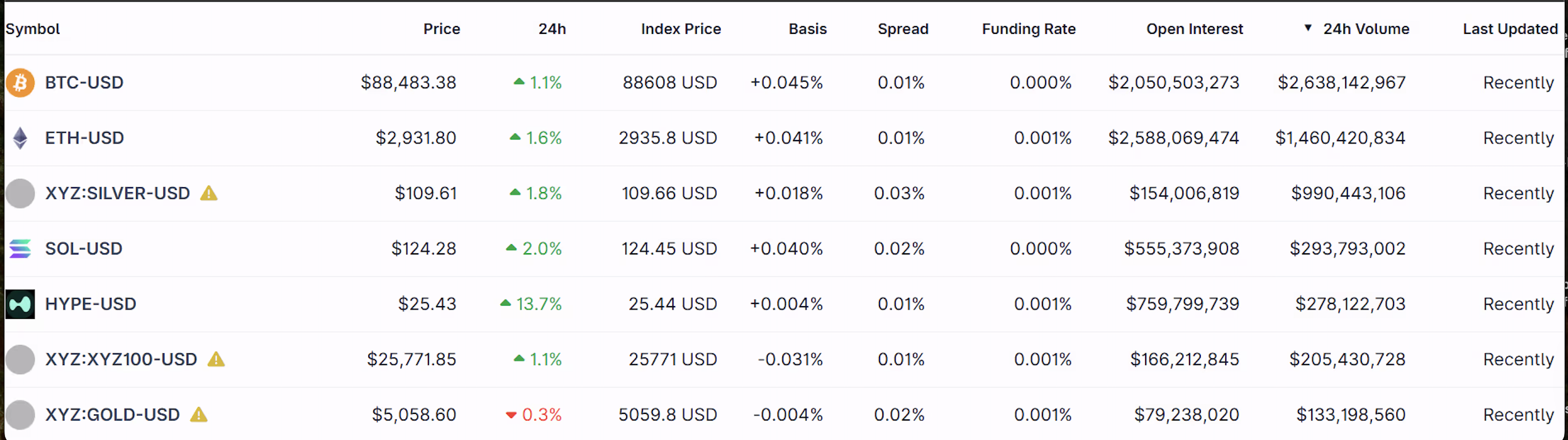Click the Symbol column header
Viewport: 1568px width, 440px height.
pyautogui.click(x=32, y=28)
